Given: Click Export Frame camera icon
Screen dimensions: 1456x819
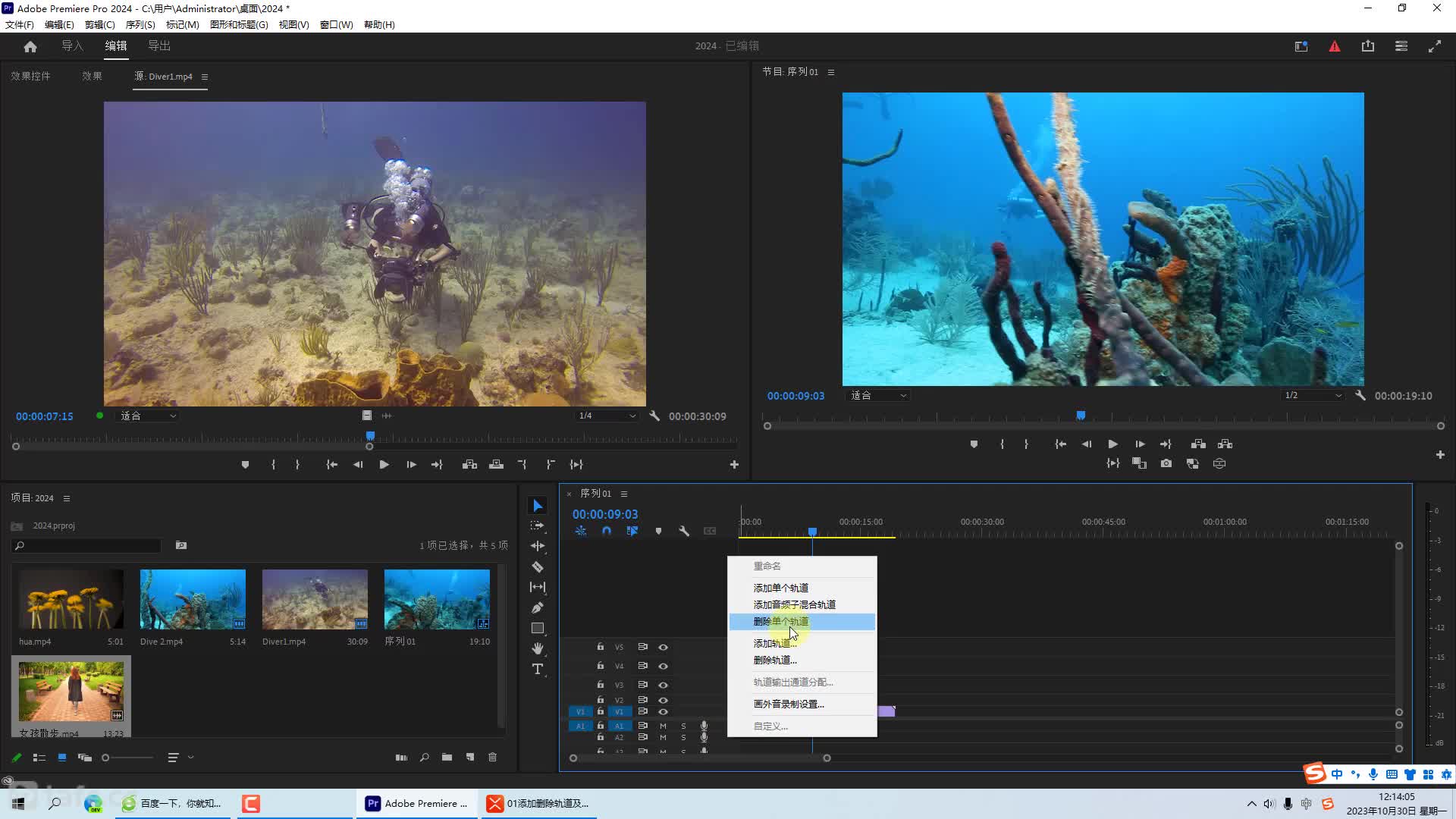Looking at the screenshot, I should pos(1166,463).
